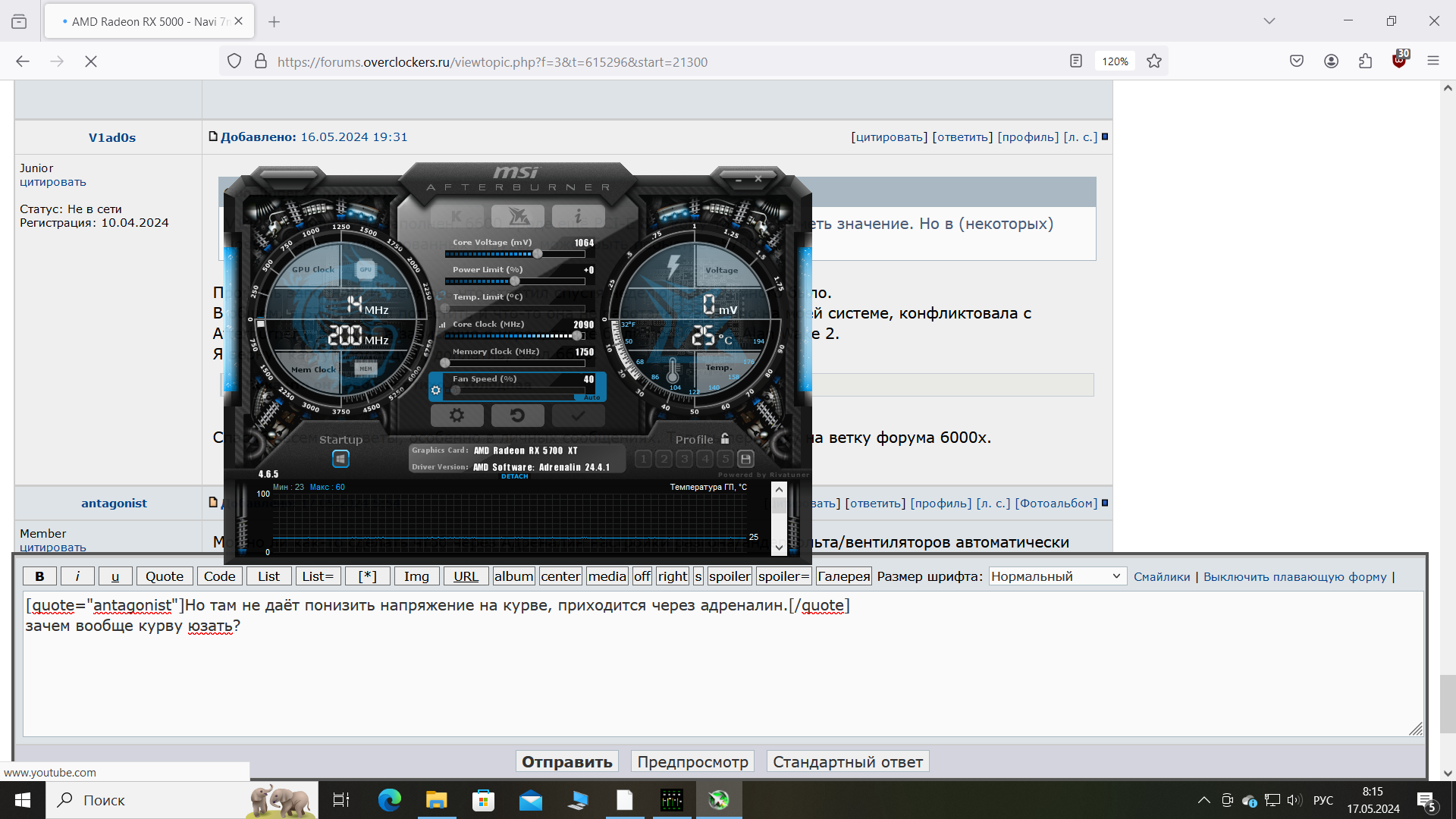
Task: Click the reset-to-defaults arrow button
Action: point(517,415)
